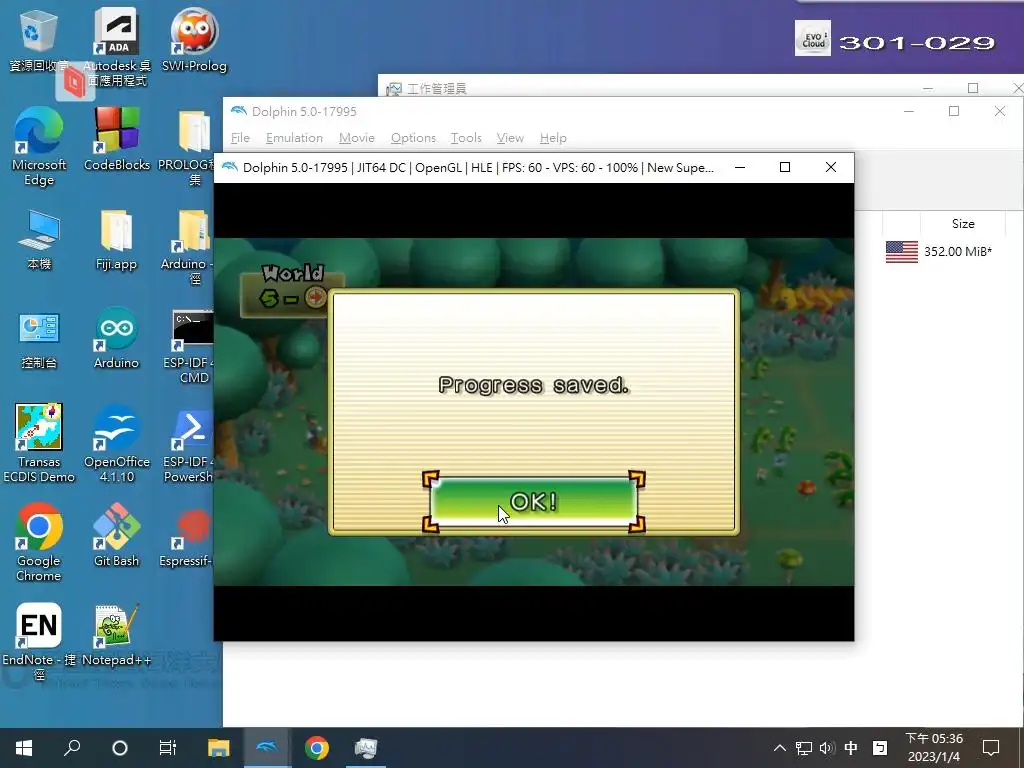
Task: Launch EndNote desktop shortcut
Action: click(39, 641)
